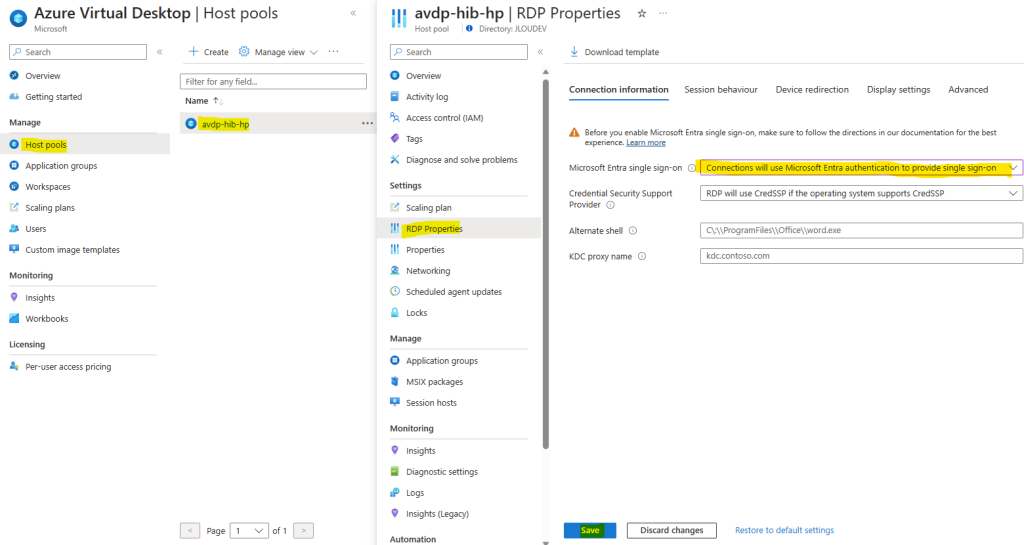1024x545 pixels.
Task: Click the Workbooks chart icon
Action: click(14, 319)
